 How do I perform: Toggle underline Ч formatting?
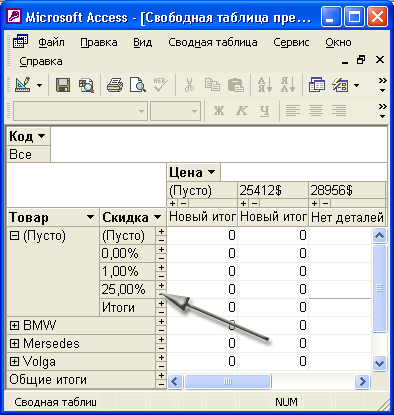[264, 111]
